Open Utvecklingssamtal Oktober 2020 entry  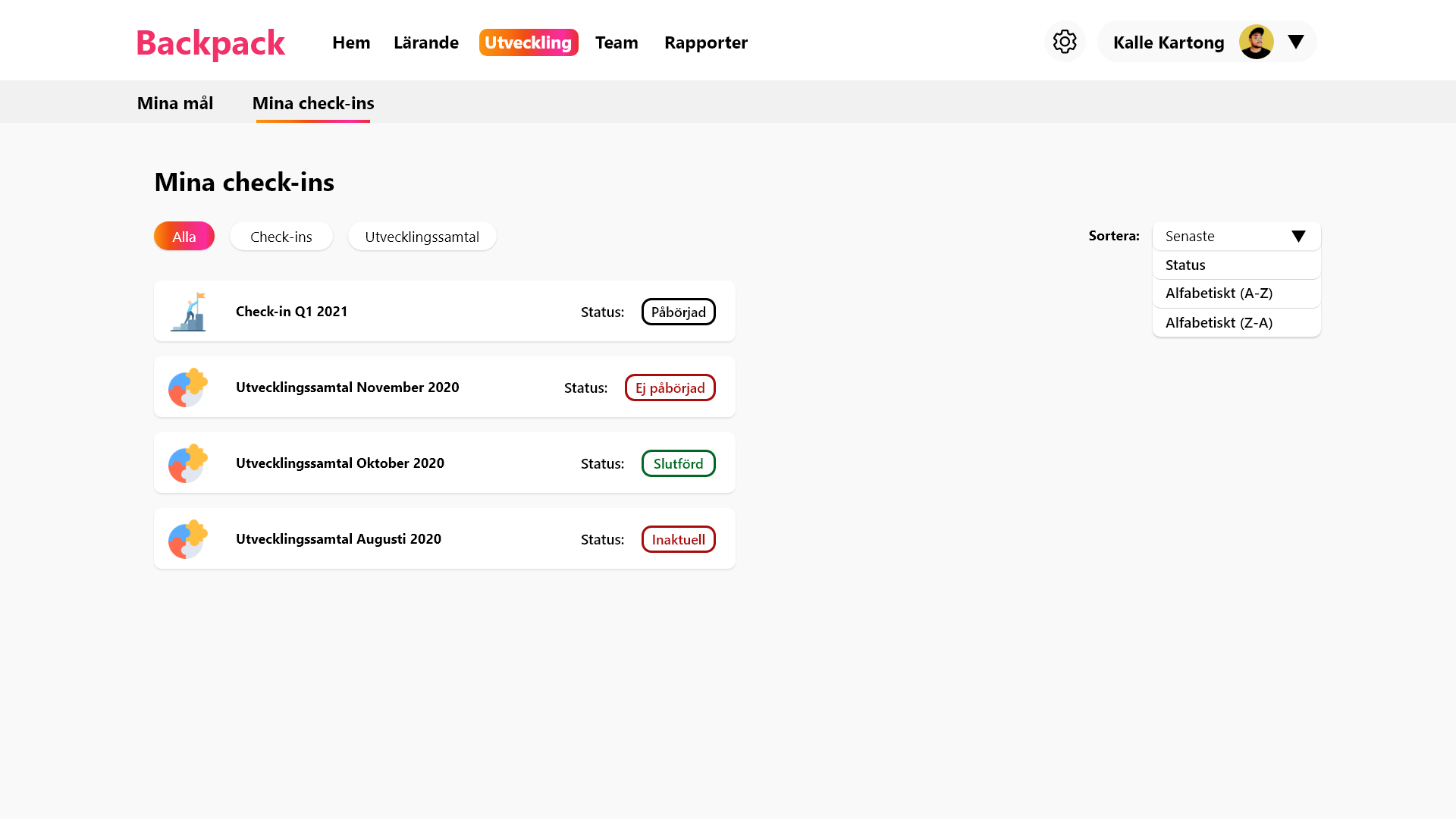pyautogui.click(x=340, y=463)
